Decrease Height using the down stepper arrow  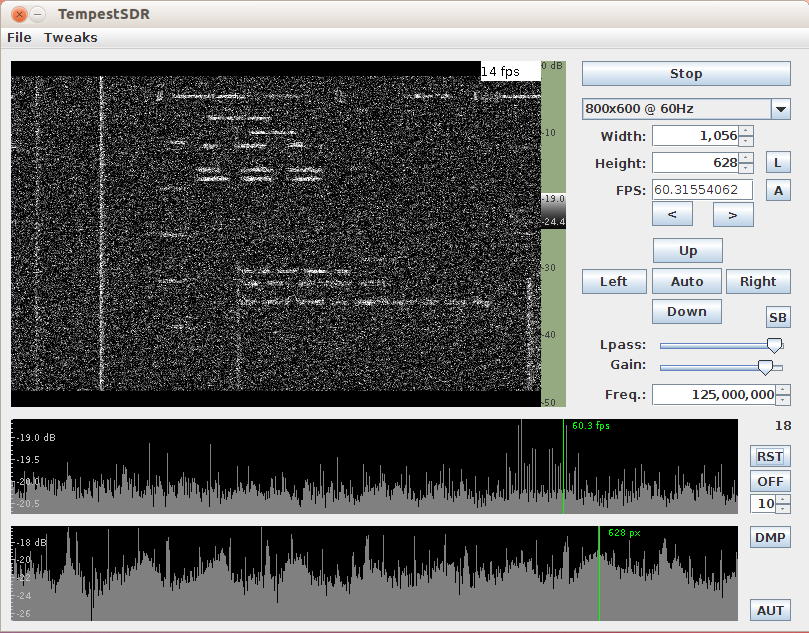pos(745,168)
